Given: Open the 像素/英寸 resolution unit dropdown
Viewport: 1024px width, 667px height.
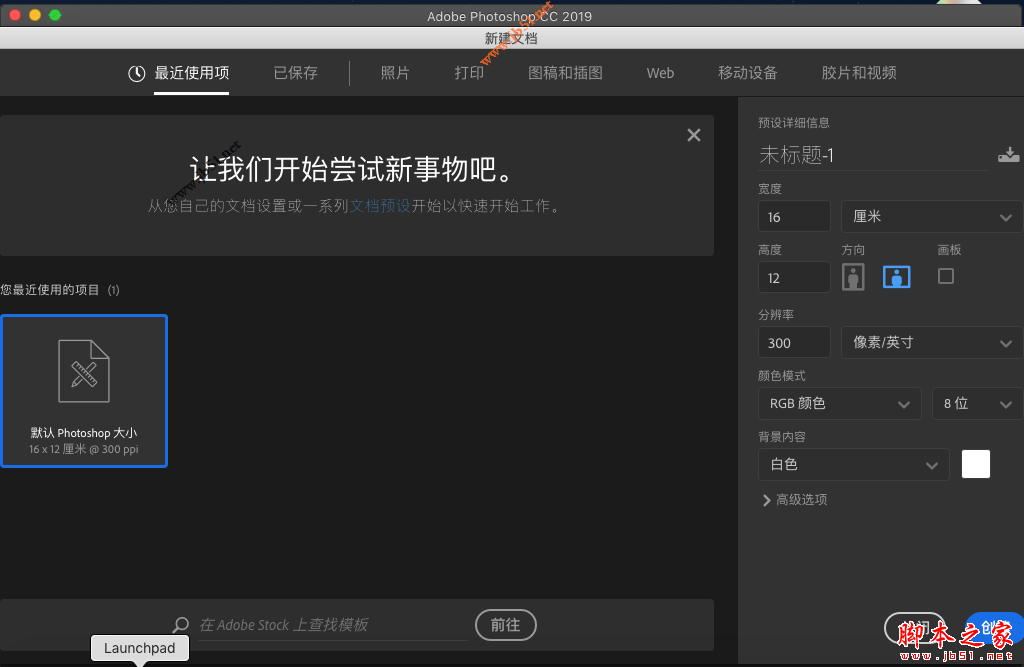Looking at the screenshot, I should (x=932, y=342).
